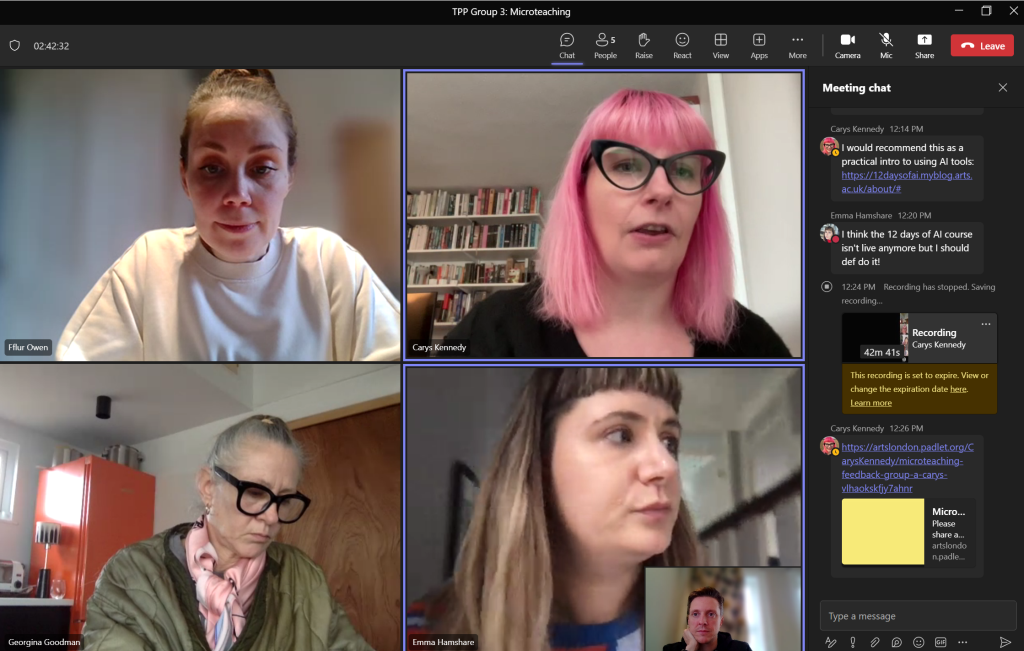Open the GIF picker
This screenshot has width=1024, height=651.
click(x=940, y=642)
